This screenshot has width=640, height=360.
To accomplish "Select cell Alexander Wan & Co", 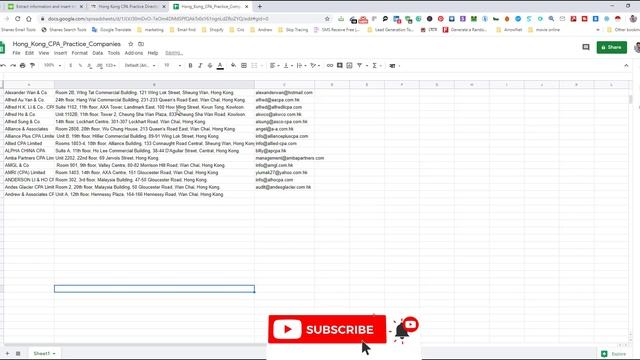I will tap(29, 93).
